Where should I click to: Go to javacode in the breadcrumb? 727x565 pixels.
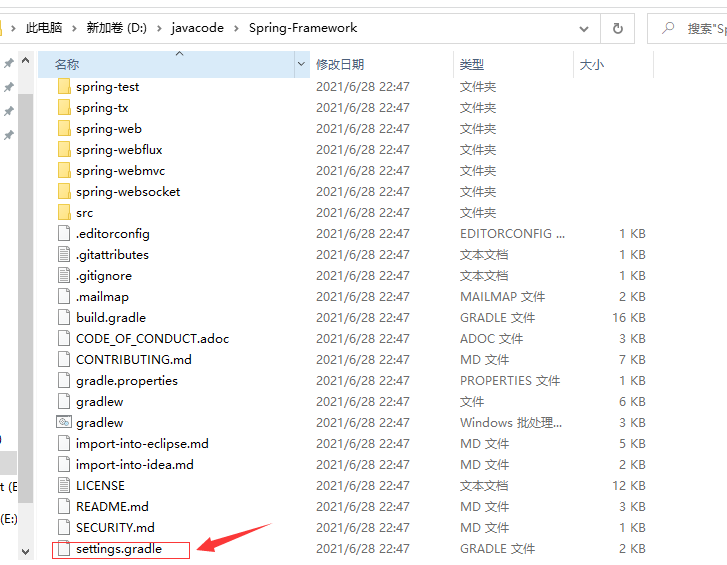coord(198,28)
